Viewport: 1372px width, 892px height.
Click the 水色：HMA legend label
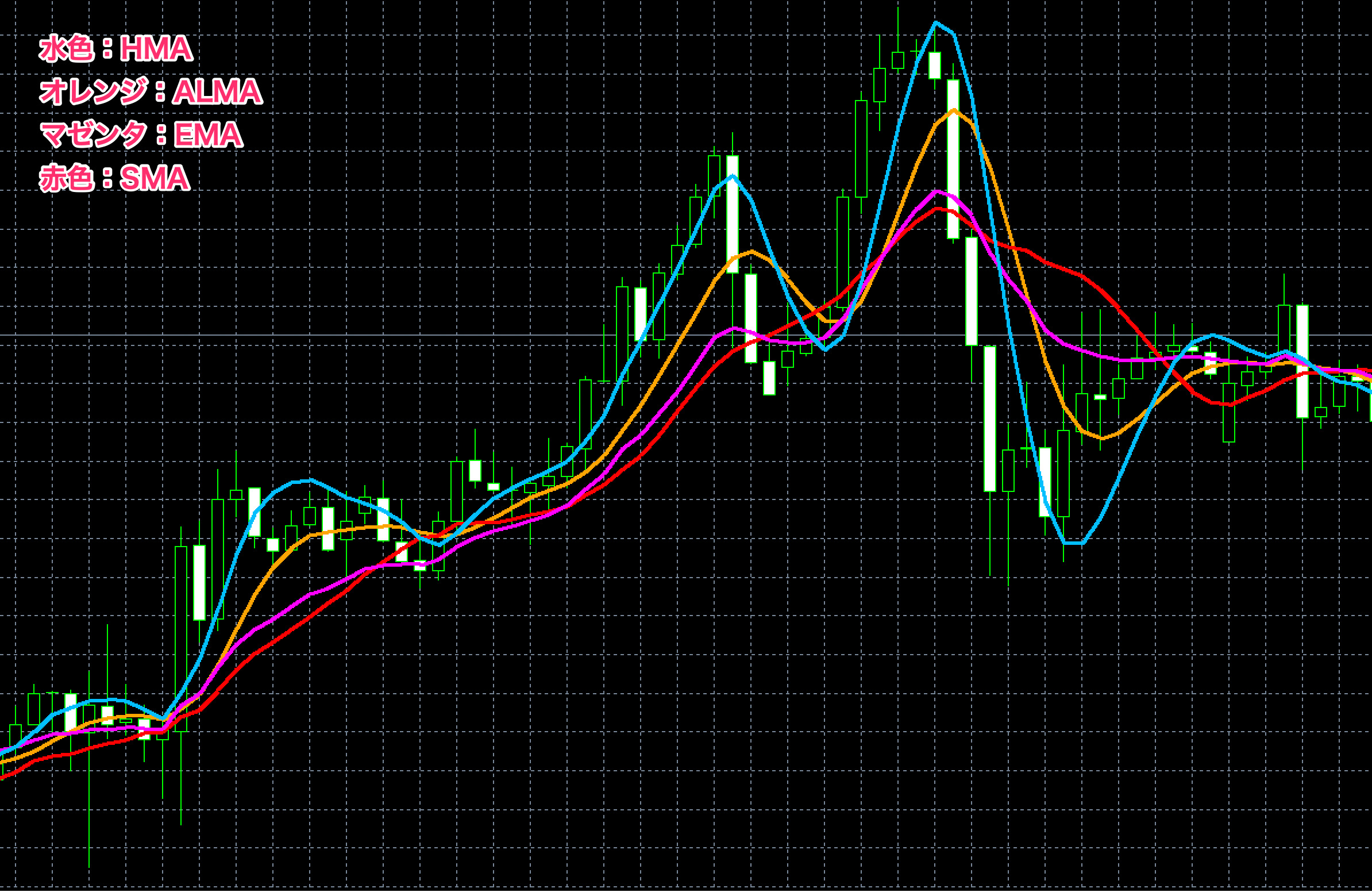tap(115, 48)
